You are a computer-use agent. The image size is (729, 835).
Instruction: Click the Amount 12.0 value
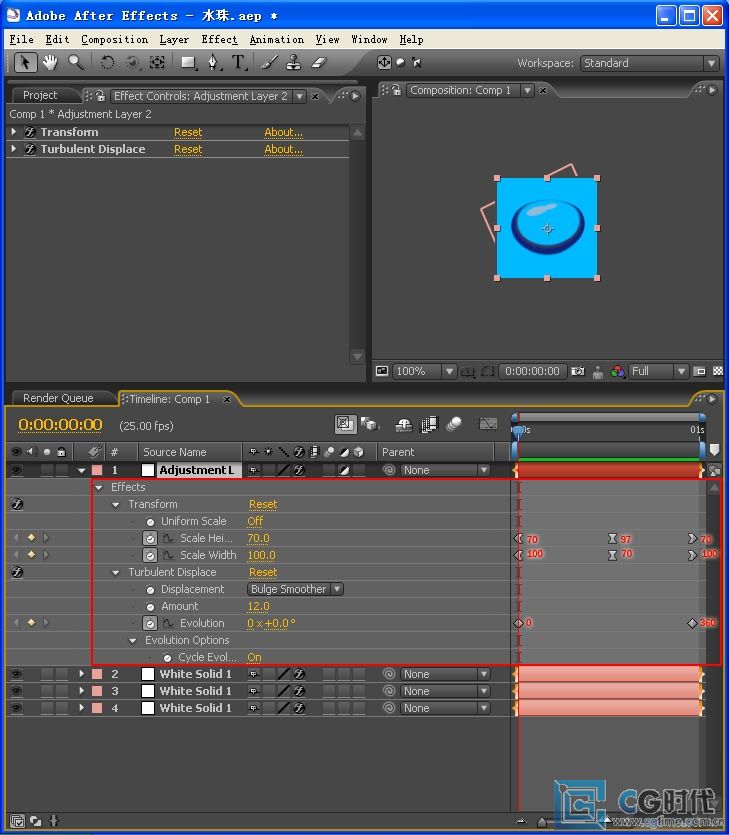coord(258,606)
